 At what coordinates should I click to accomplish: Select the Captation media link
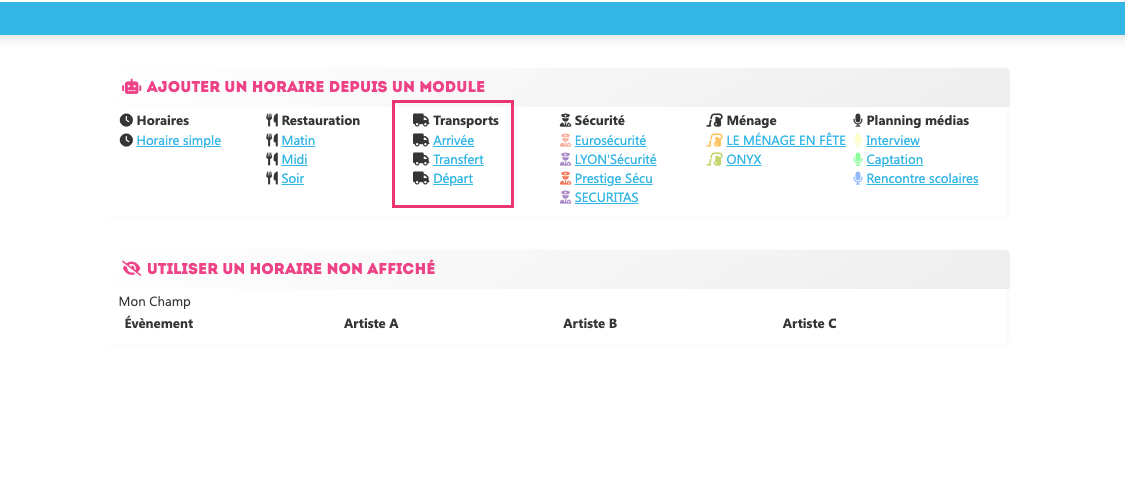coord(895,159)
